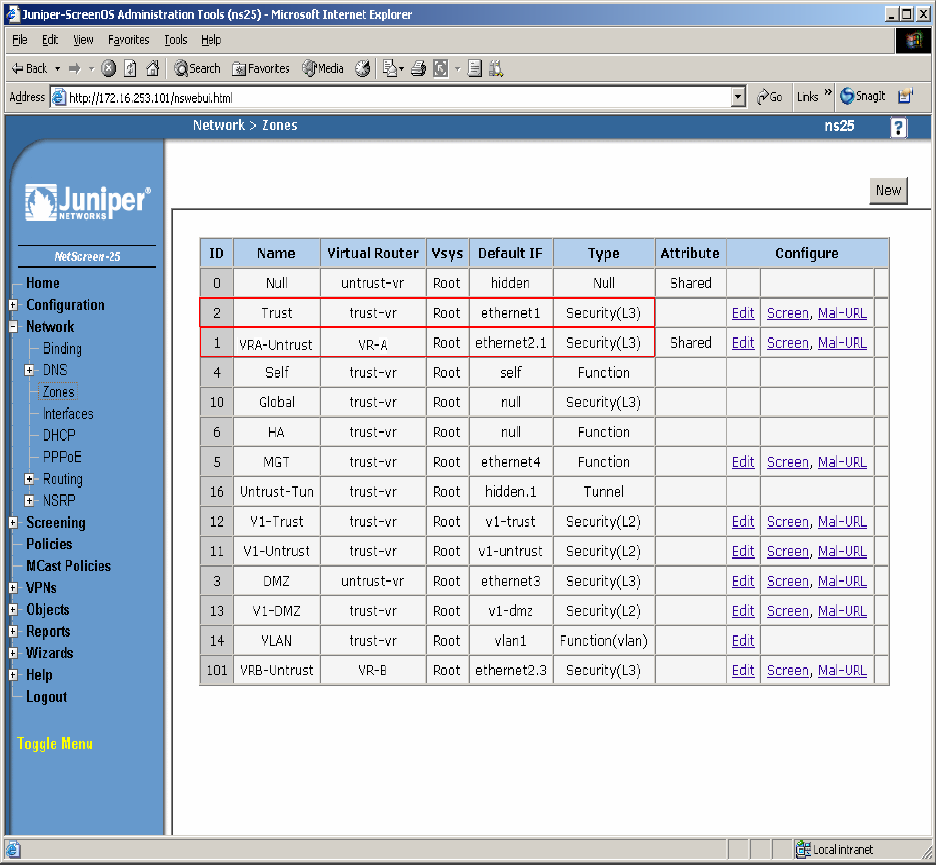936x865 pixels.
Task: Open Interfaces in the sidebar
Action: (68, 414)
